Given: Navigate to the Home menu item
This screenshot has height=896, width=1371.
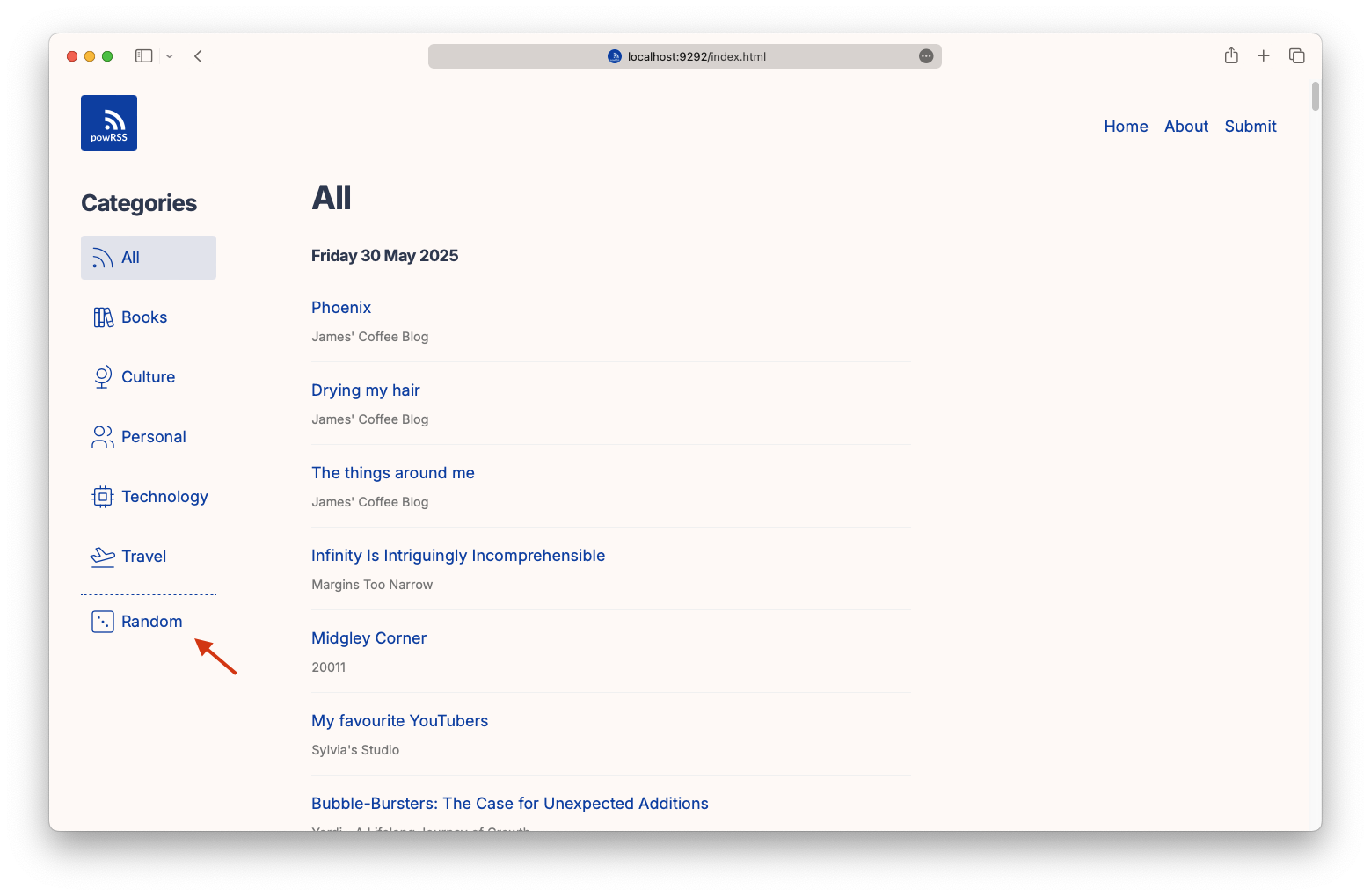Looking at the screenshot, I should (x=1125, y=126).
